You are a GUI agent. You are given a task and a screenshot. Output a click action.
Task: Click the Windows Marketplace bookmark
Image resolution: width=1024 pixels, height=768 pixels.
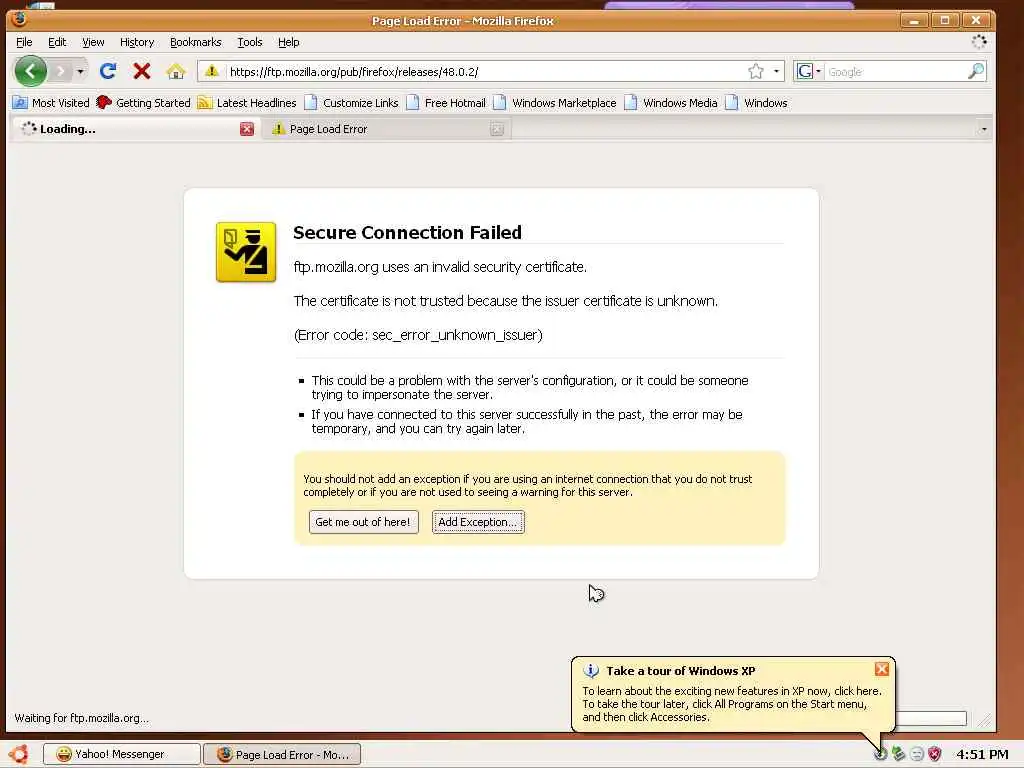(x=554, y=103)
